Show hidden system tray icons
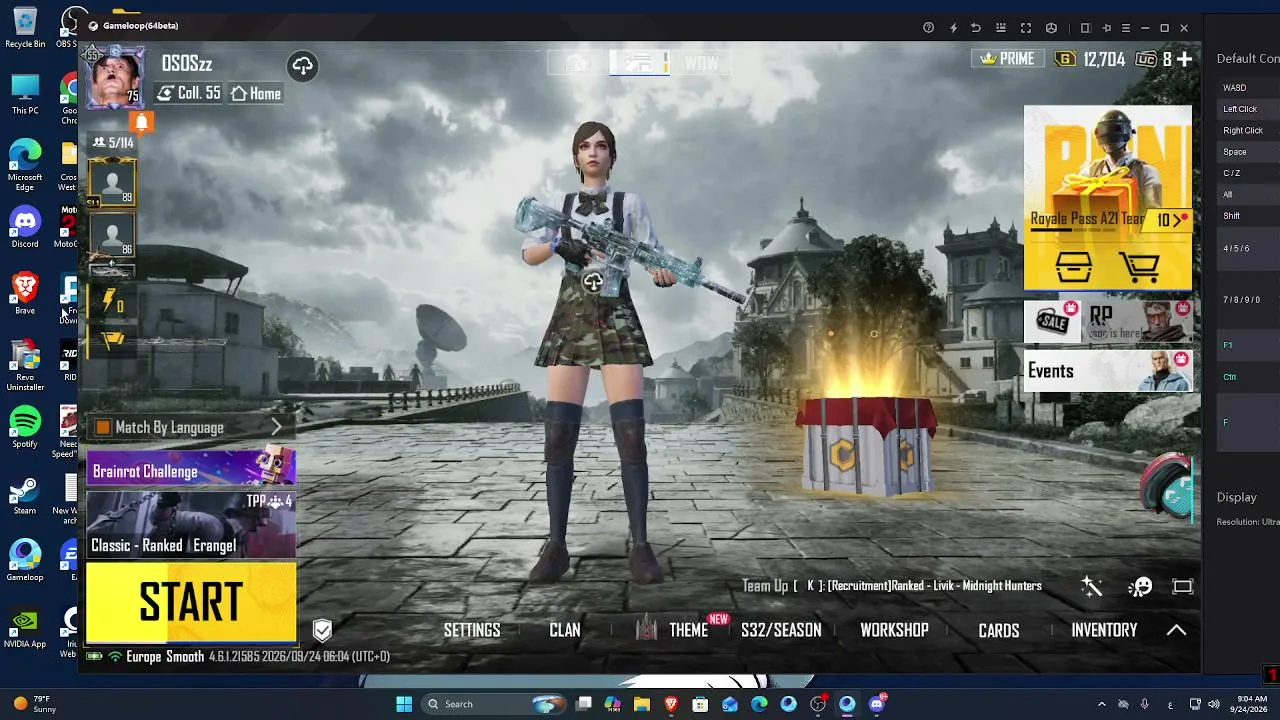 coord(1102,704)
